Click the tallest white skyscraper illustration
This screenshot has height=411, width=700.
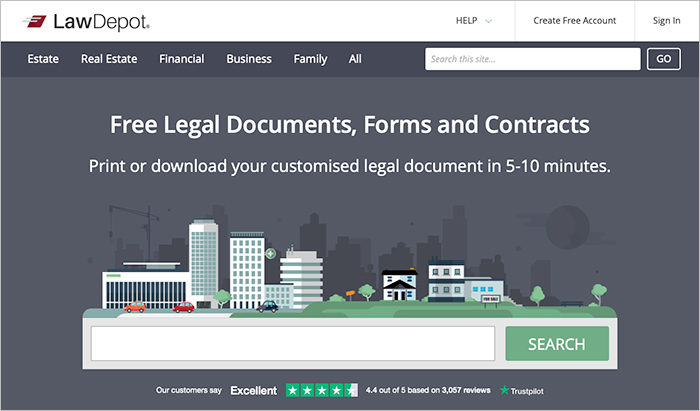[203, 260]
